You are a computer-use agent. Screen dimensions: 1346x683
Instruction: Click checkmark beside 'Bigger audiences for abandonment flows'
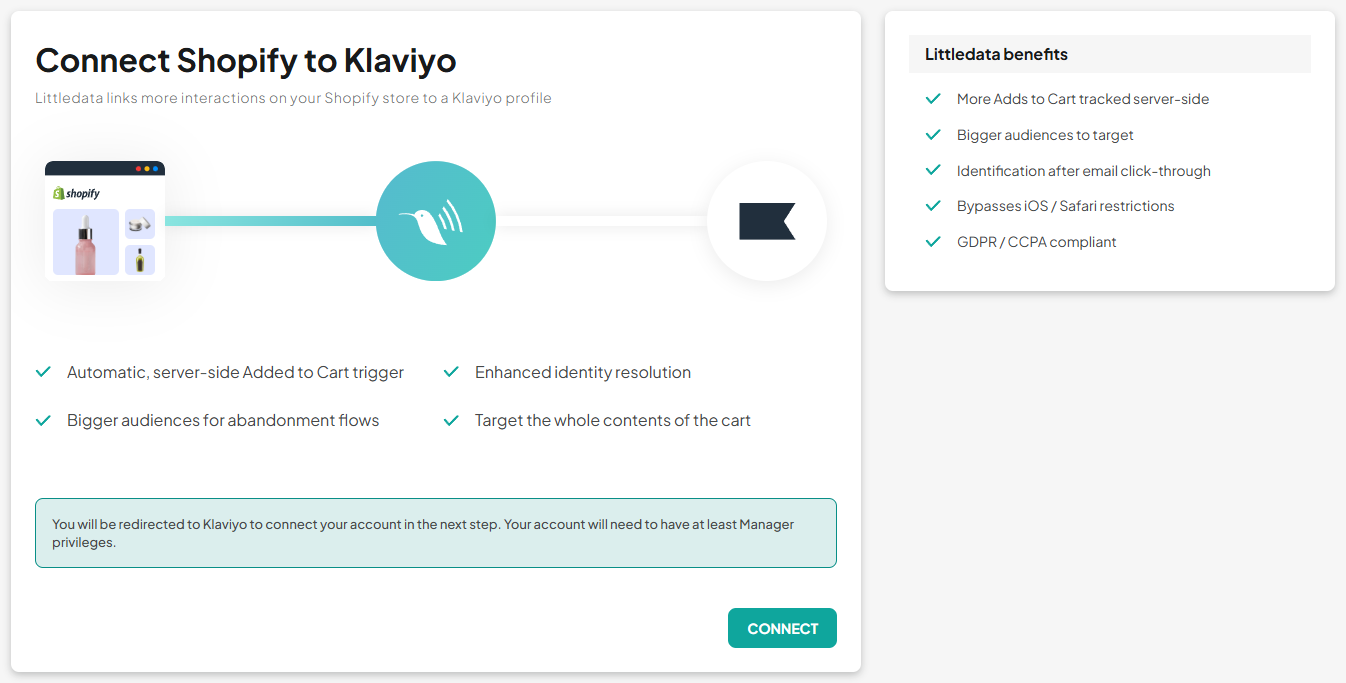tap(43, 420)
